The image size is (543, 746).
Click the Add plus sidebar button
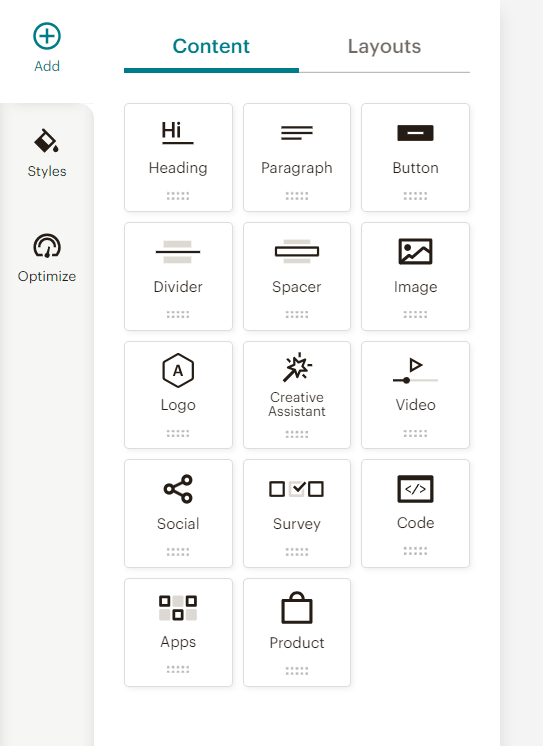(47, 48)
